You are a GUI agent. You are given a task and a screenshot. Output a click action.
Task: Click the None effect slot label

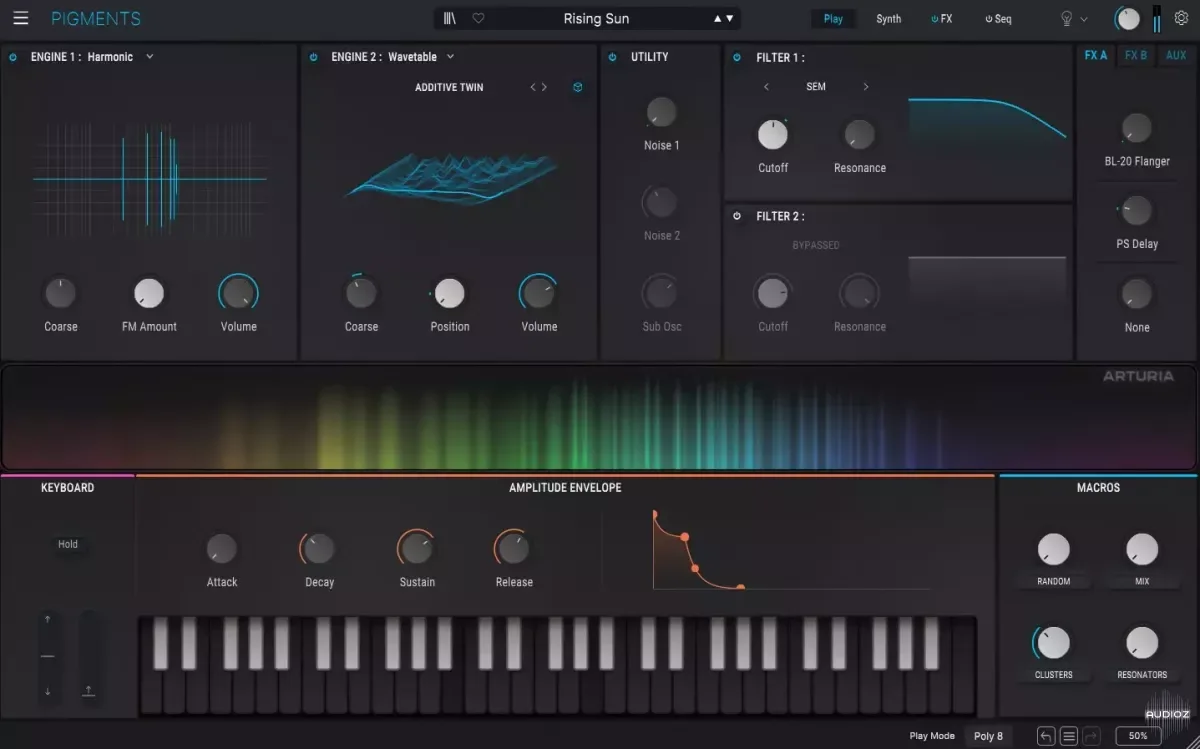coord(1137,327)
